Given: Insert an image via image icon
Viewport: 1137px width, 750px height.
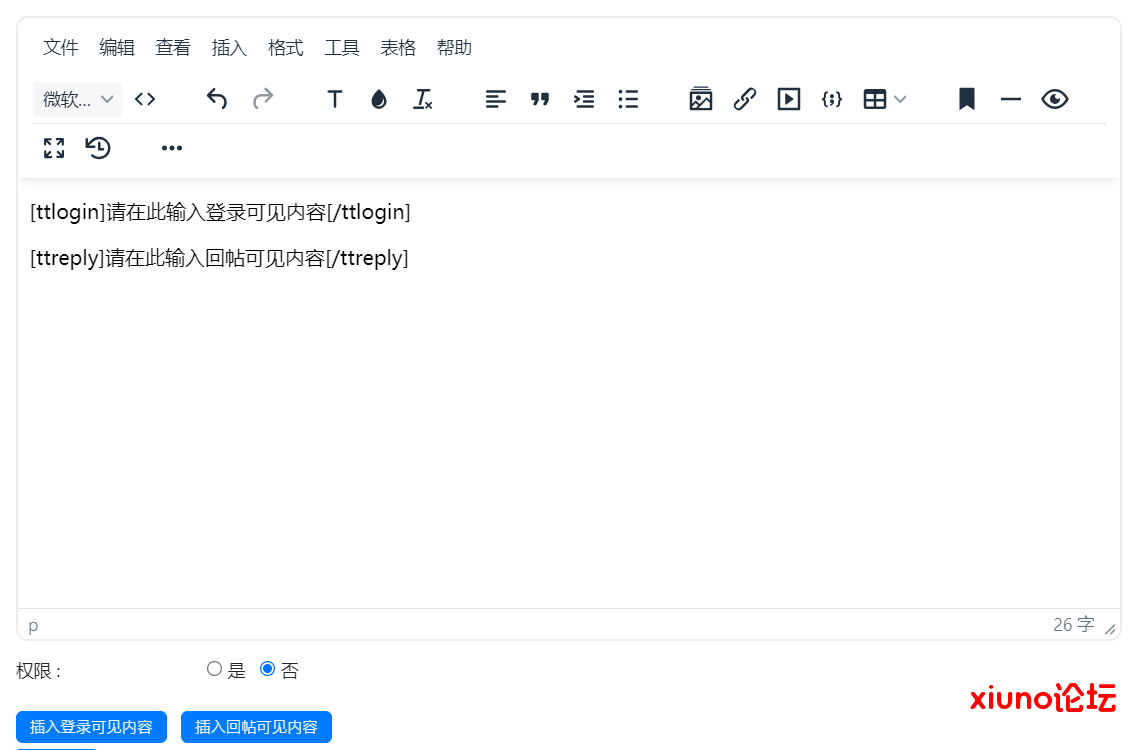Looking at the screenshot, I should (x=700, y=99).
